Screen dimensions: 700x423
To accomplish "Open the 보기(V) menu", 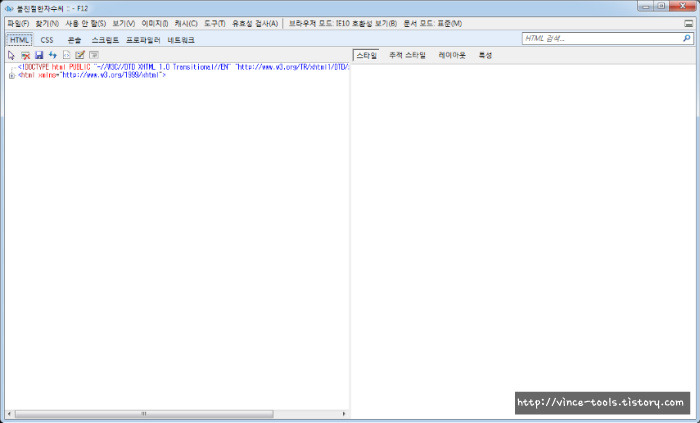I will click(x=124, y=24).
